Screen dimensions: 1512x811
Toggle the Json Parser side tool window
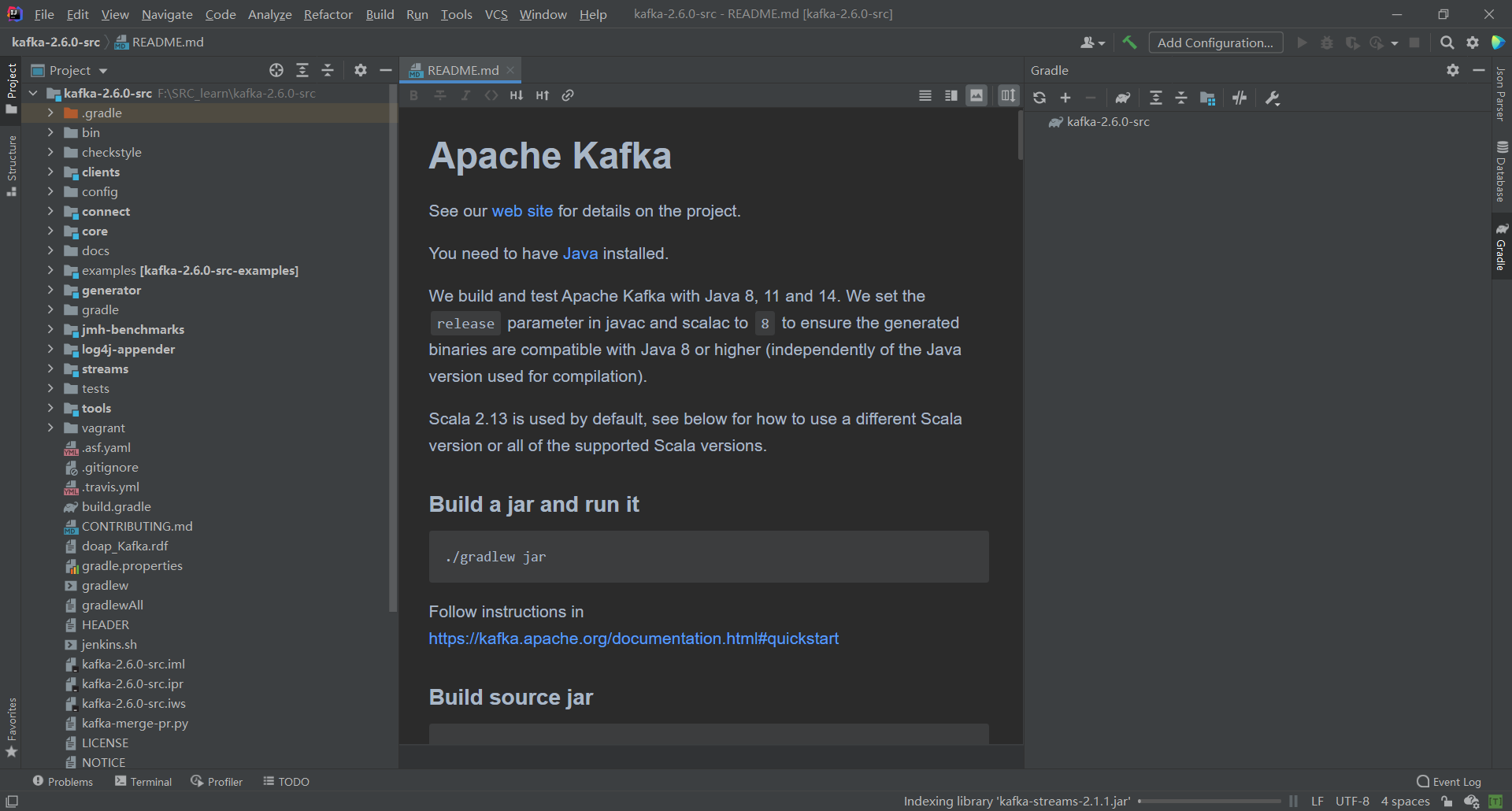point(1501,94)
